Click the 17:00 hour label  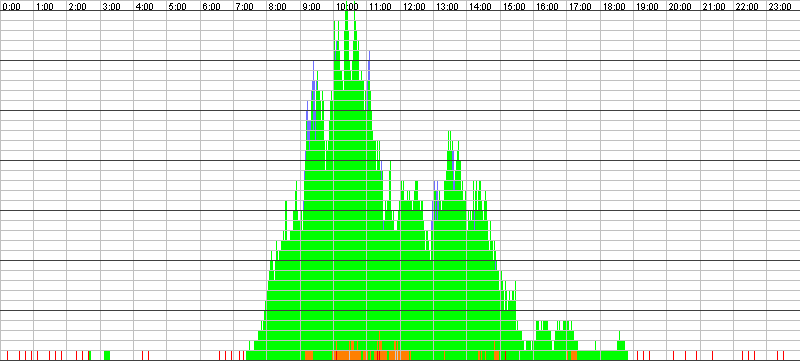point(580,8)
